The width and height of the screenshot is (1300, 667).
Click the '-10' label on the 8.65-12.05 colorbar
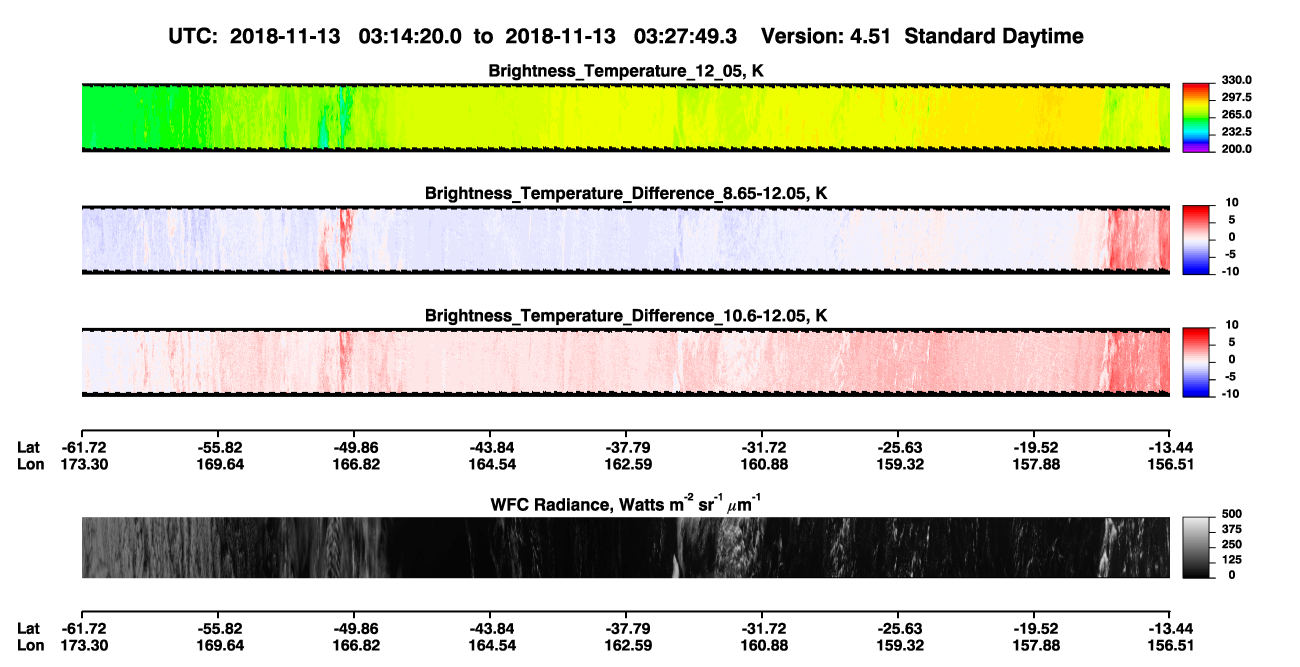1230,272
